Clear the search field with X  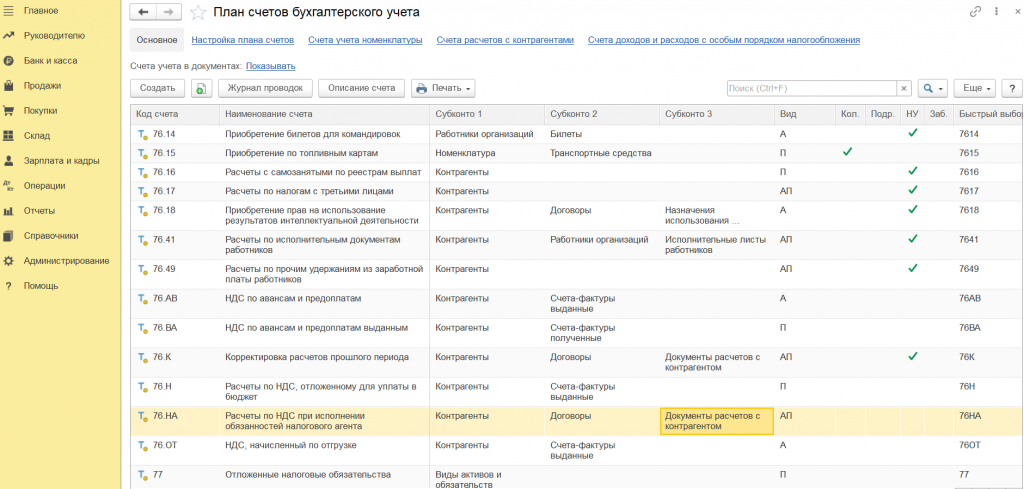(904, 89)
